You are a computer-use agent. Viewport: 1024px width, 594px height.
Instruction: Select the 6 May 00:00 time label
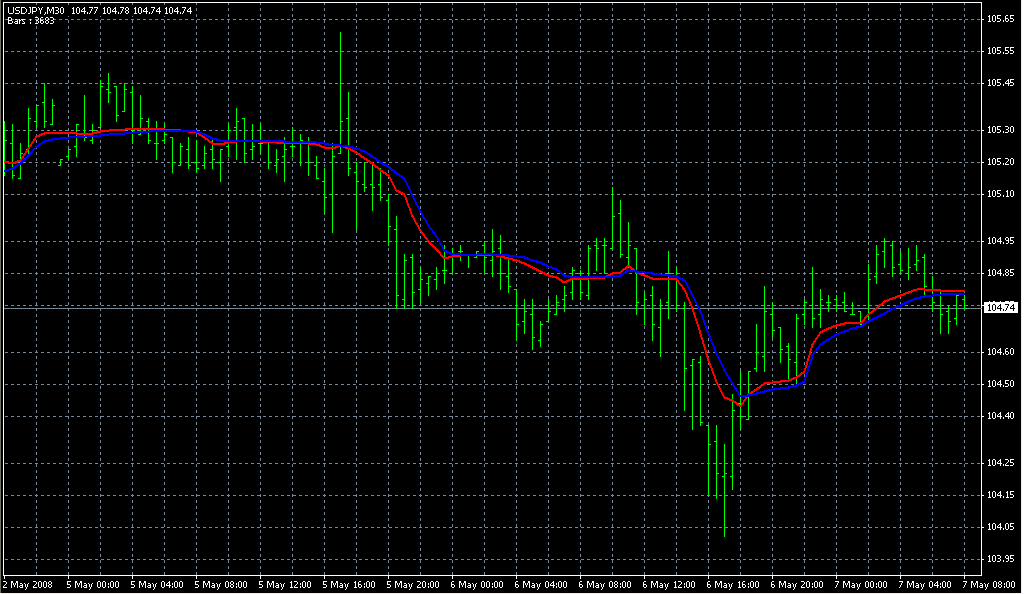point(479,583)
